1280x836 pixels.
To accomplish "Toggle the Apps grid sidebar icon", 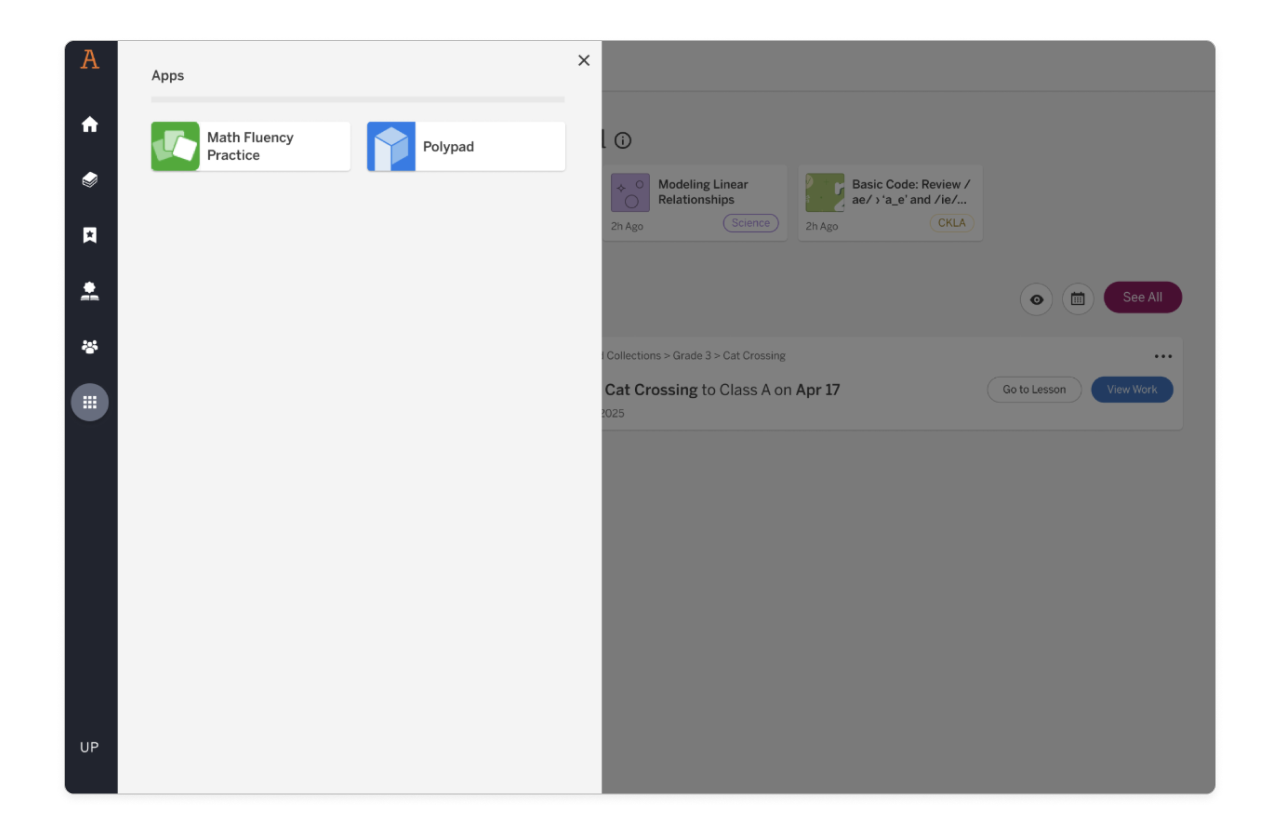I will (x=90, y=402).
